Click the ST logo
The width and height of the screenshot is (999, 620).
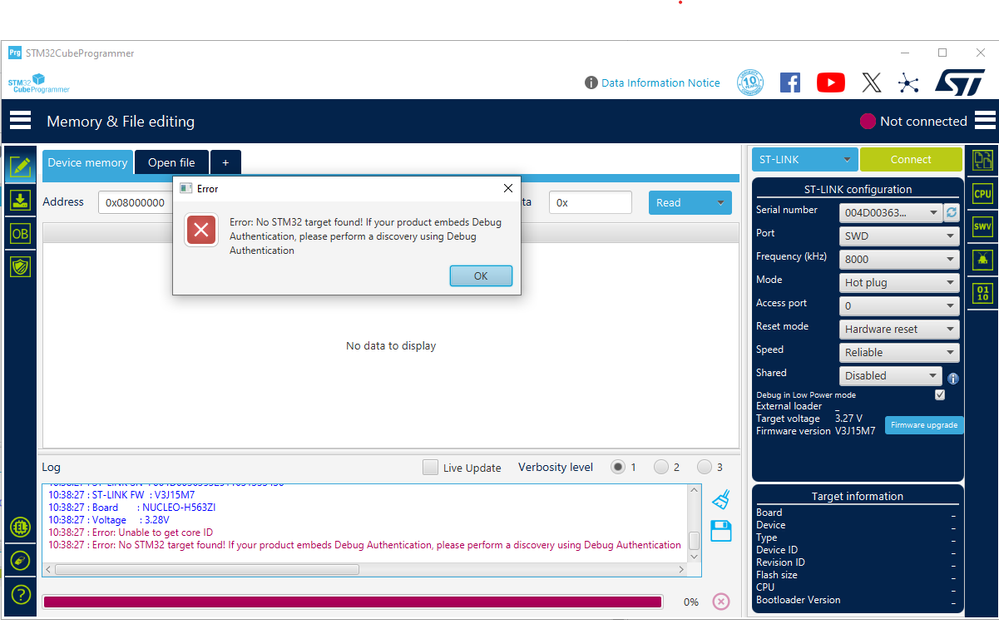pos(960,82)
